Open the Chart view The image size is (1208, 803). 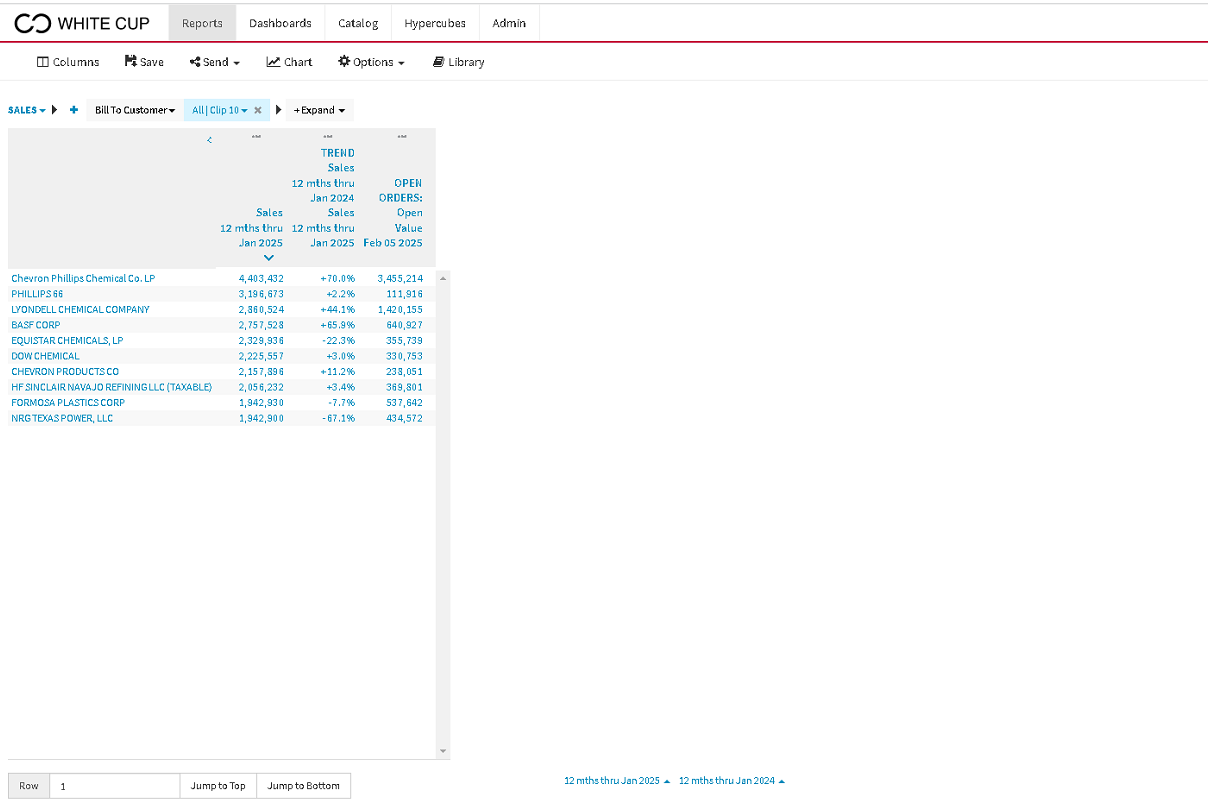pyautogui.click(x=289, y=62)
